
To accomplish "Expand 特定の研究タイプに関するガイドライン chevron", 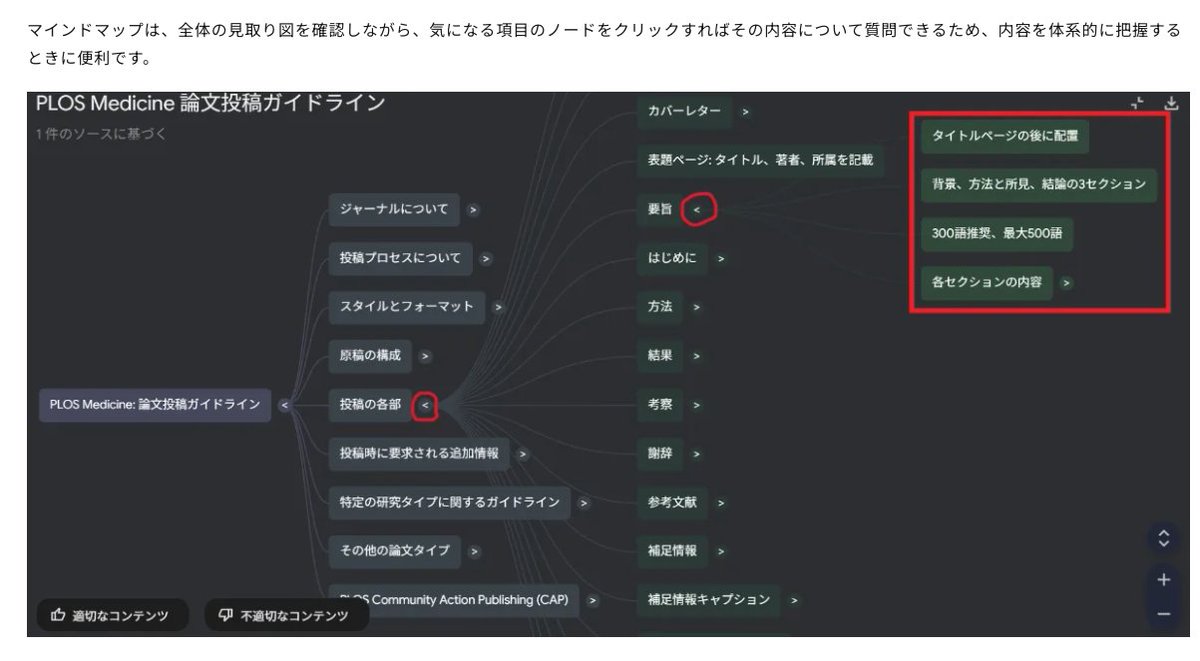I will [583, 503].
